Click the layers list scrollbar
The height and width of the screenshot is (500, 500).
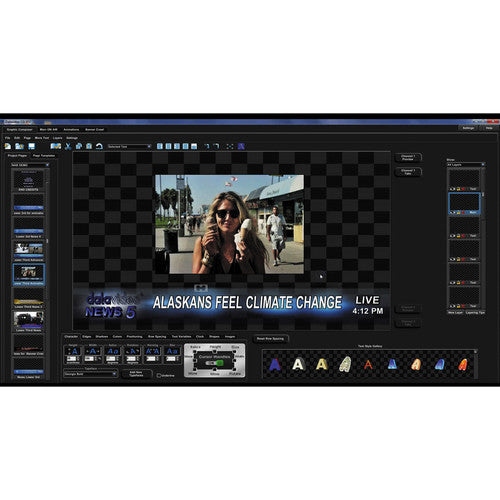[483, 238]
